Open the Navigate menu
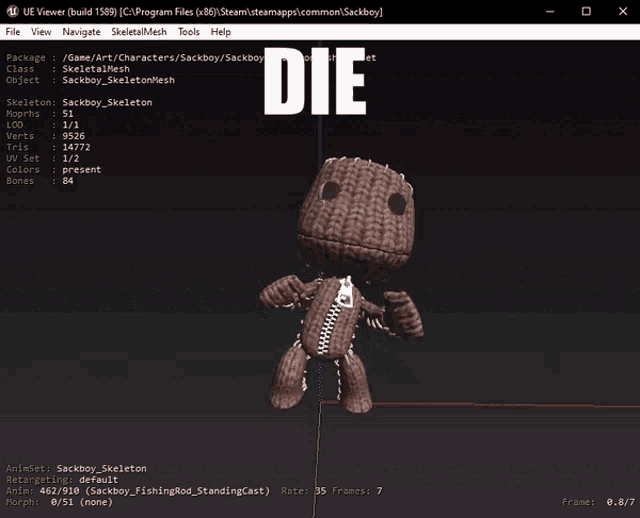 coord(81,32)
